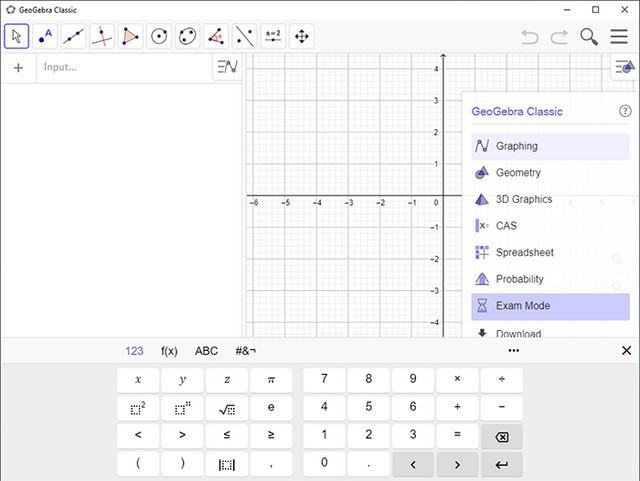Viewport: 640px width, 481px height.
Task: Tap the pi key
Action: [x=271, y=380]
